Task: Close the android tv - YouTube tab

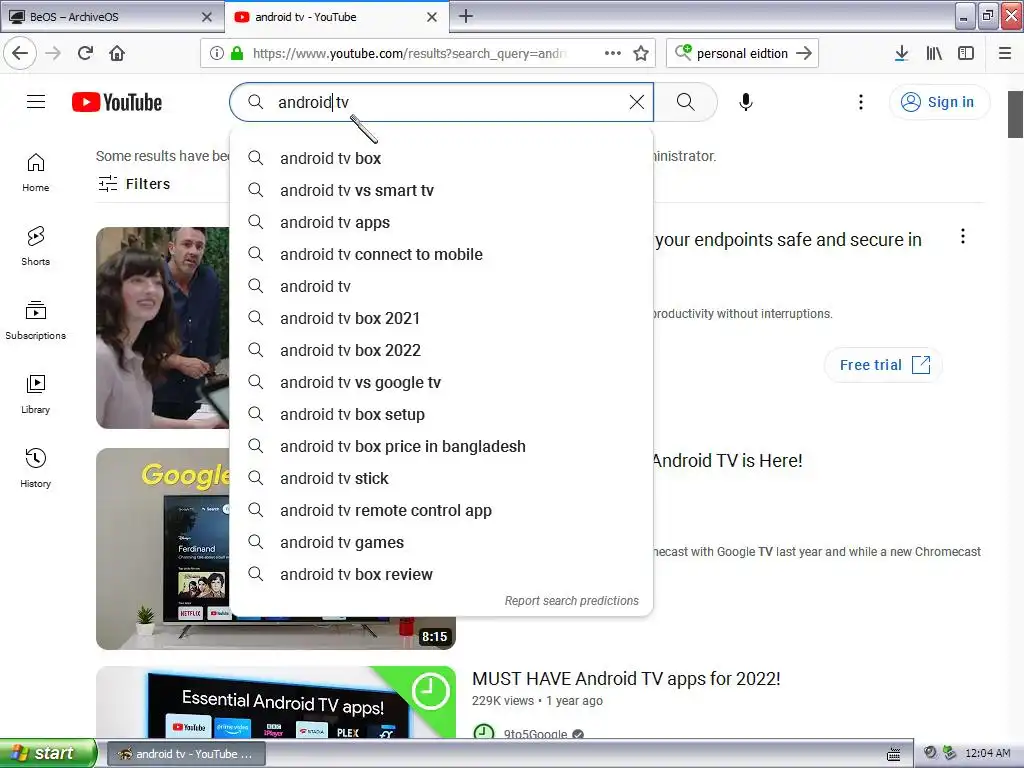Action: click(x=432, y=17)
